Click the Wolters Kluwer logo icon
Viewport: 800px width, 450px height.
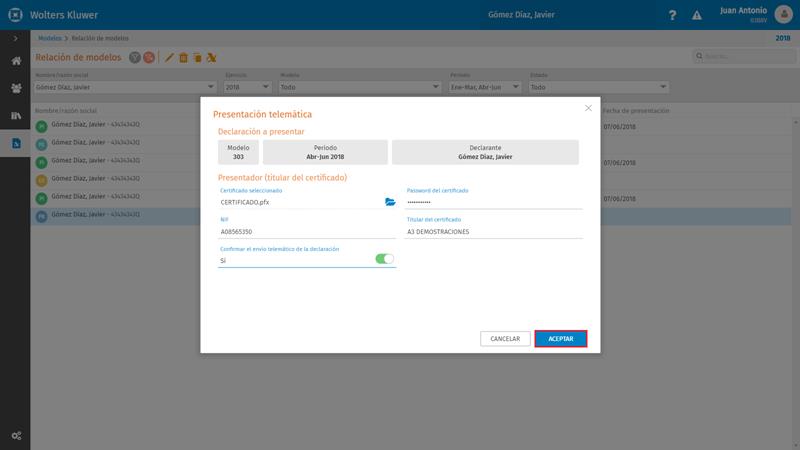15,15
